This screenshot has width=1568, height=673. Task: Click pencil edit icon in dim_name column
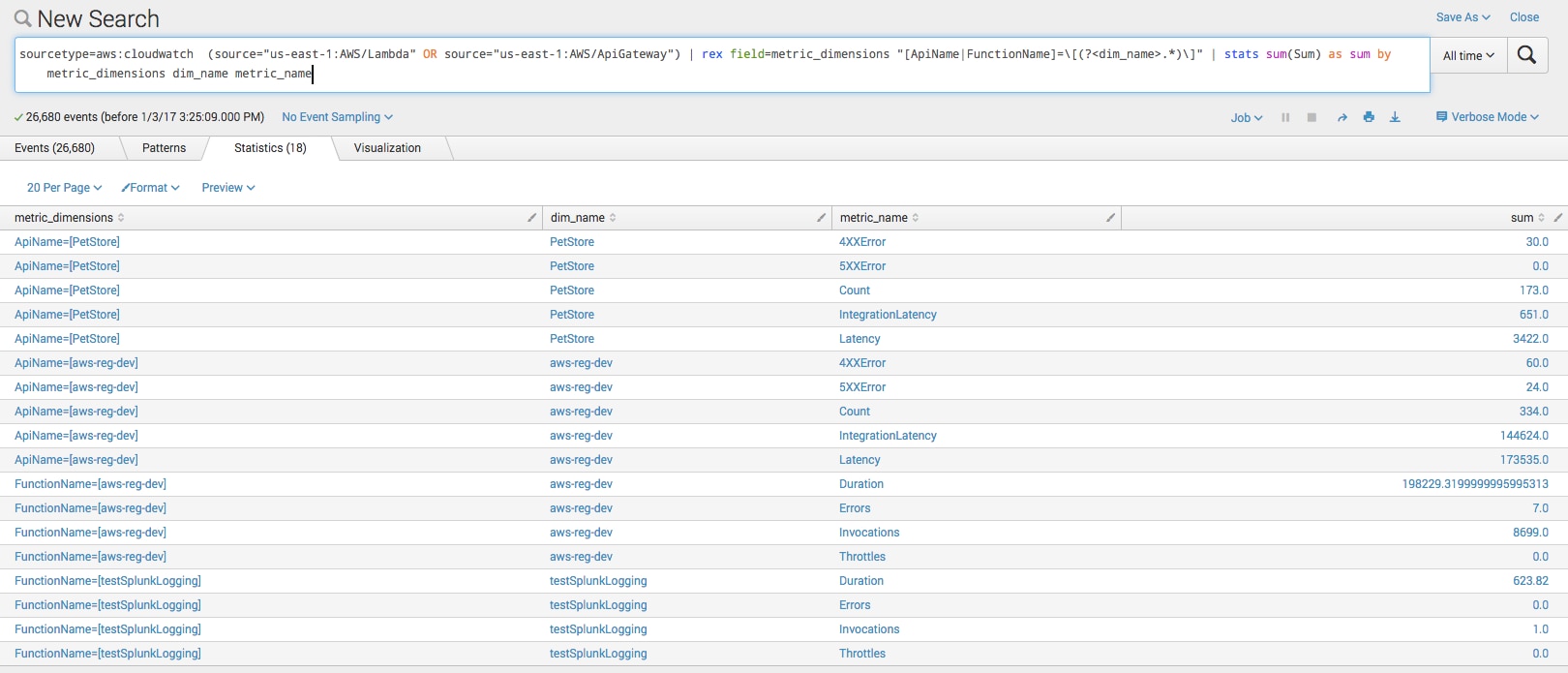click(x=821, y=218)
